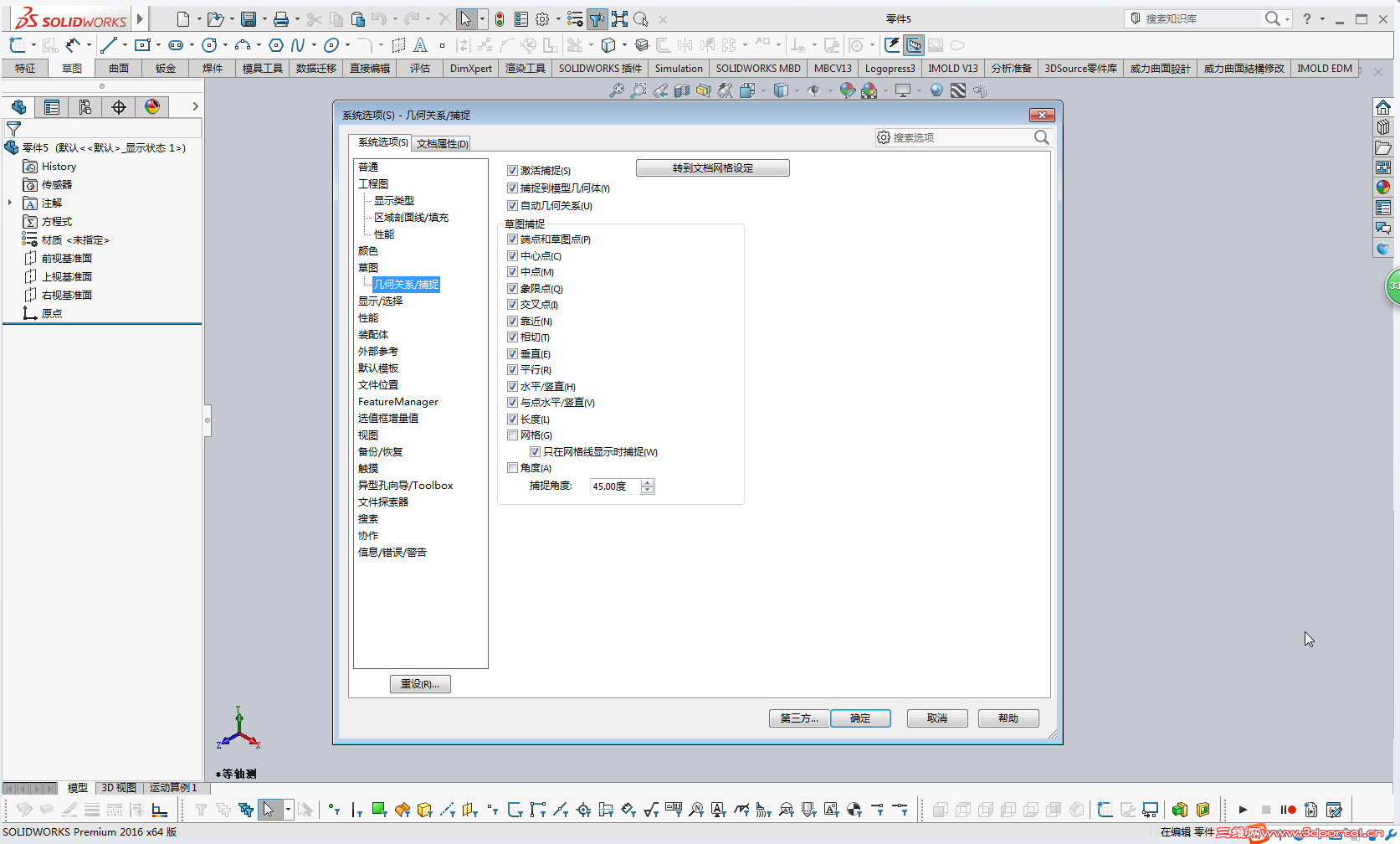Toggle the 捕捉到模型几何体(V) checkbox
Viewport: 1400px width, 844px height.
coord(512,188)
